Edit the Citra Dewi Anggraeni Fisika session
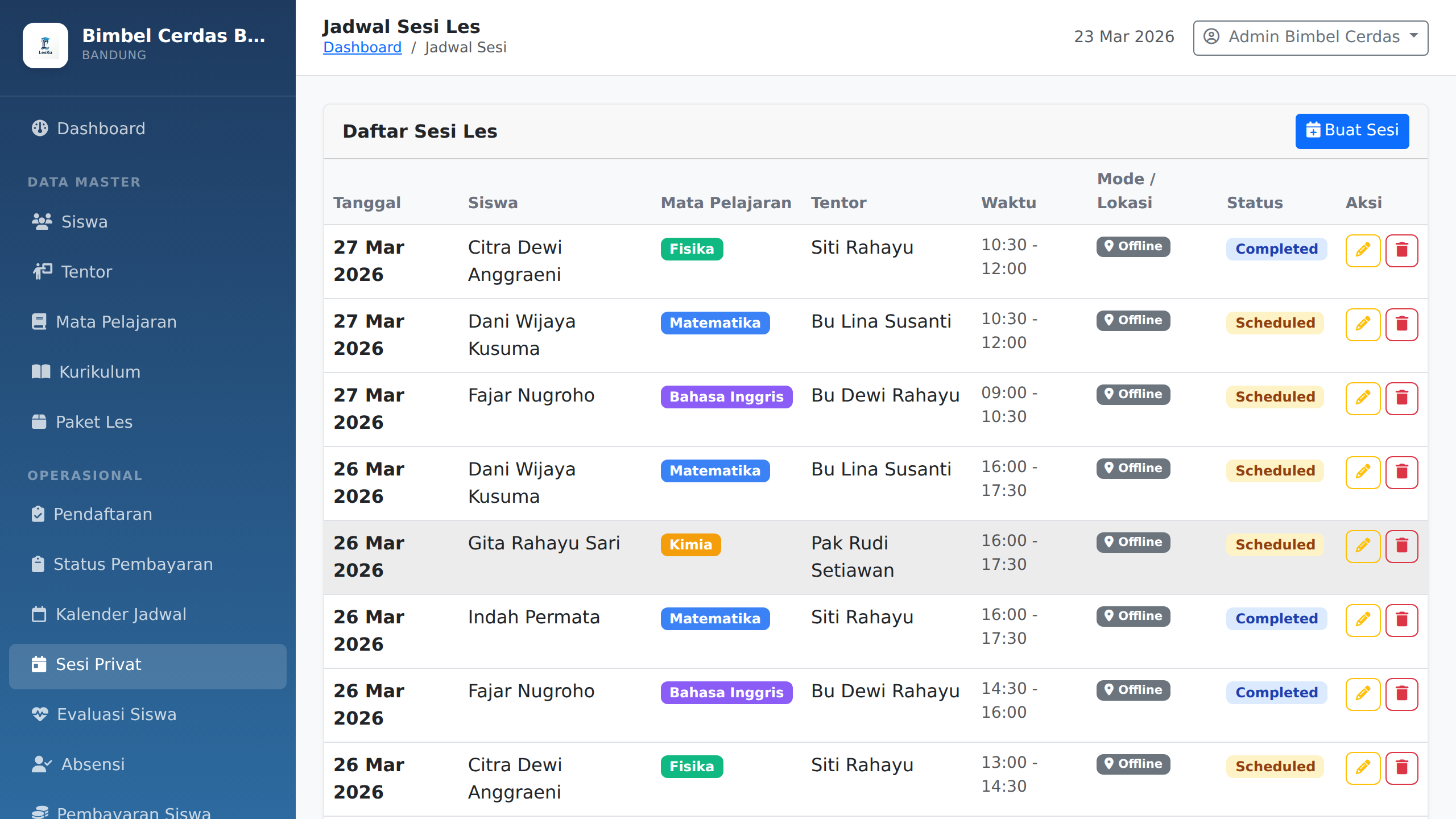 [x=1363, y=250]
